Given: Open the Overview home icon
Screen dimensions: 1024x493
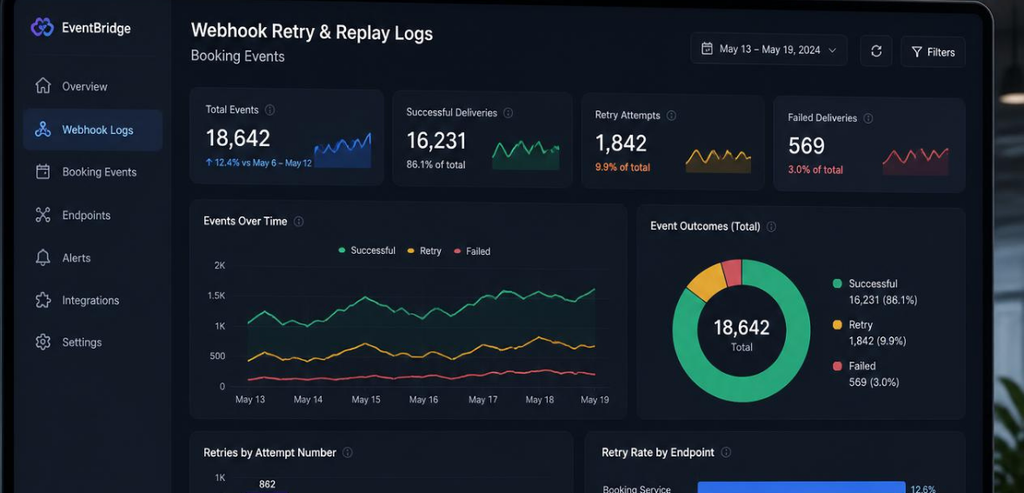Looking at the screenshot, I should 43,86.
